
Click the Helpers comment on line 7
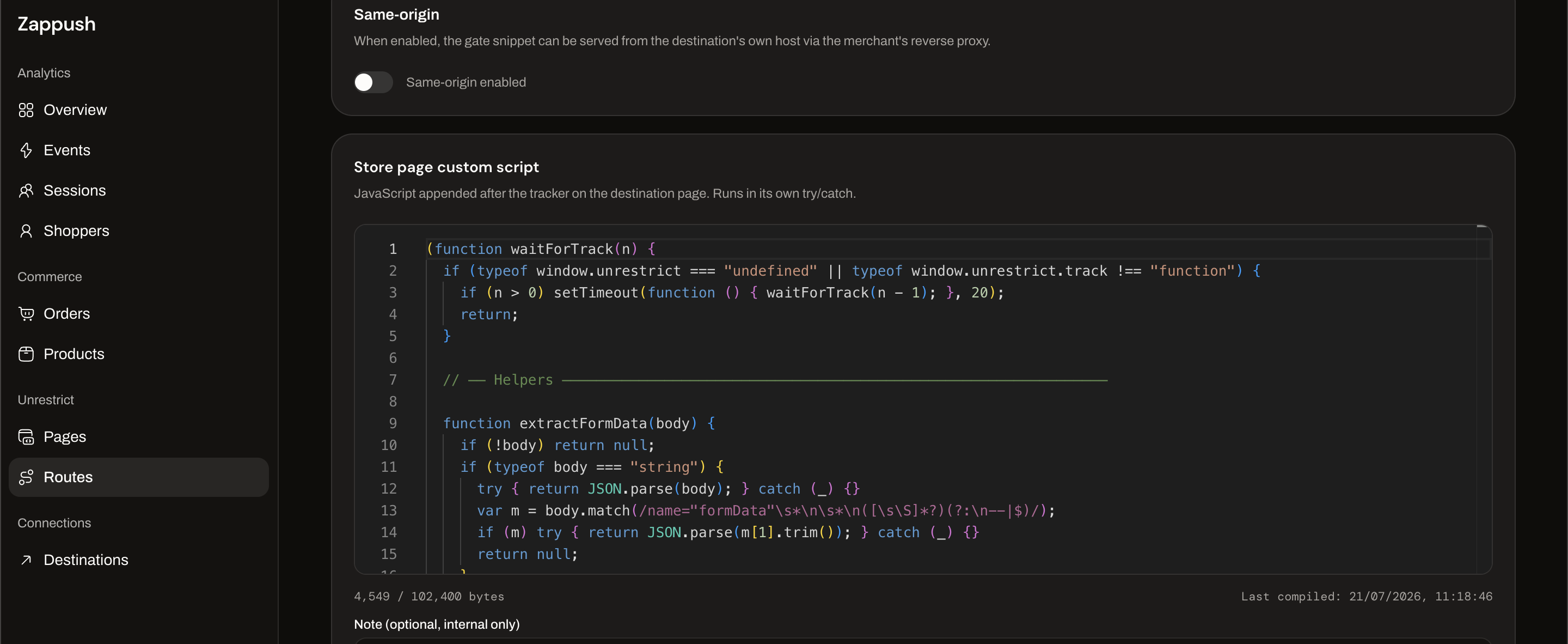tap(775, 380)
